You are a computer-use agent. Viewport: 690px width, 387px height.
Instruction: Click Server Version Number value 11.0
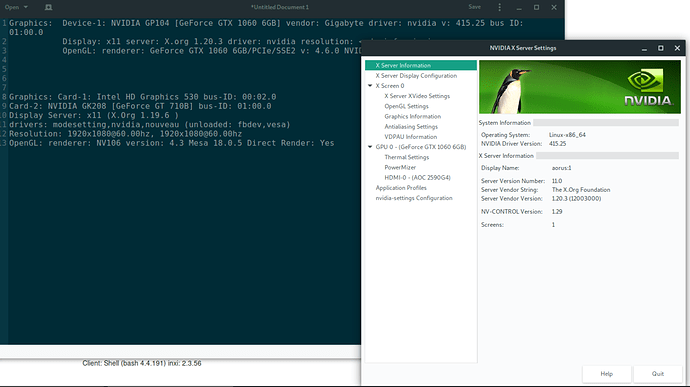tap(557, 181)
